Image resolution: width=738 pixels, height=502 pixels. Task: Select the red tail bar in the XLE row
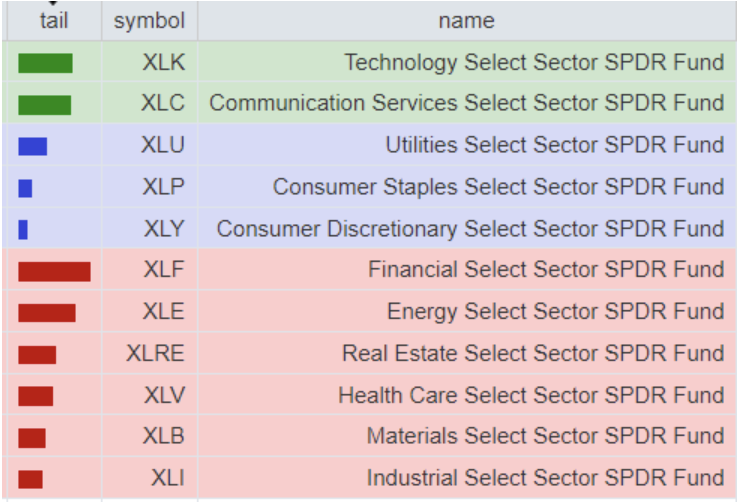tap(46, 313)
